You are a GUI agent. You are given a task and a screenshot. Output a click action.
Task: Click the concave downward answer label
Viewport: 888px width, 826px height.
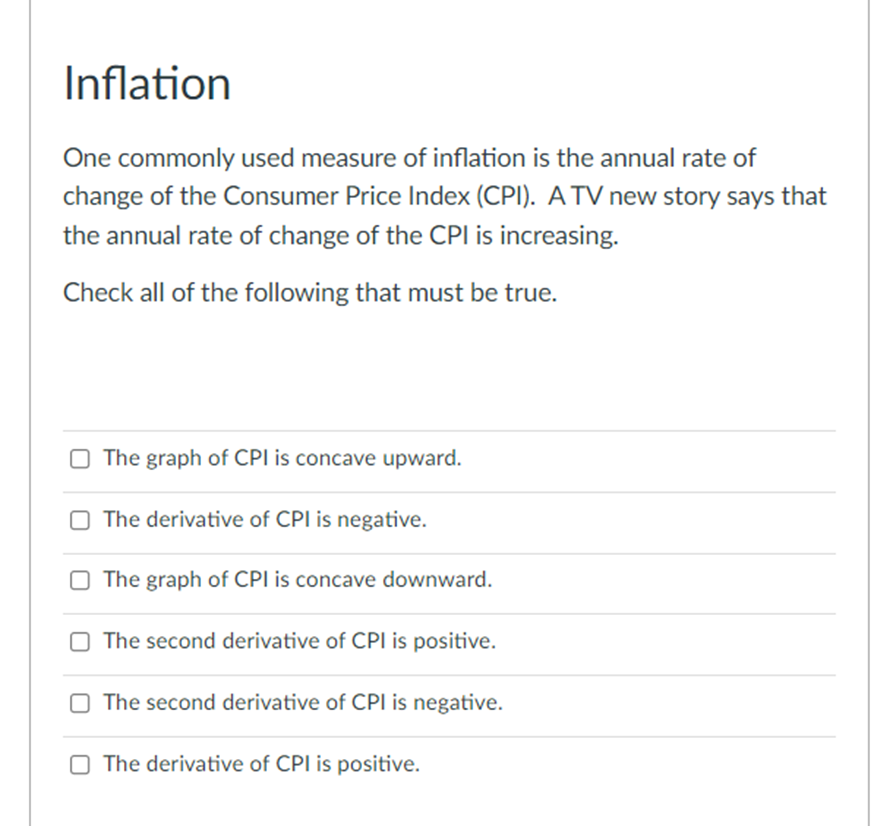298,580
